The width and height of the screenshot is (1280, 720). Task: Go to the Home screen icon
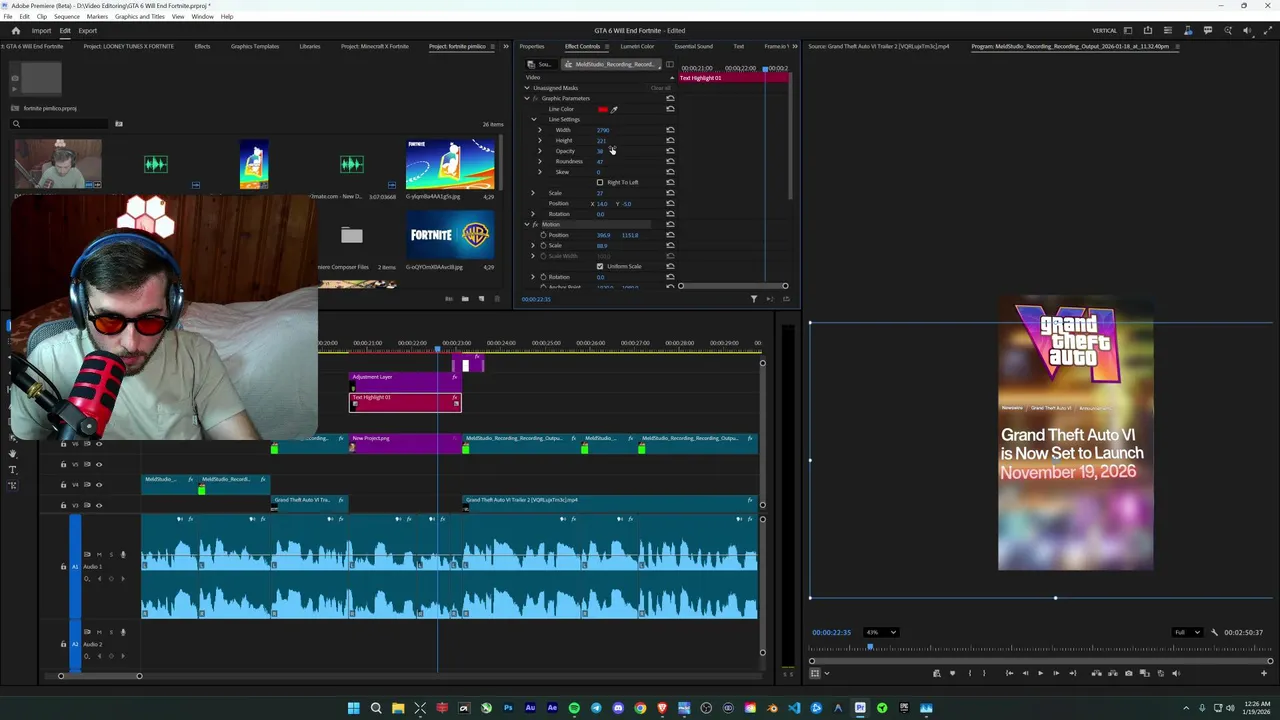(x=15, y=30)
